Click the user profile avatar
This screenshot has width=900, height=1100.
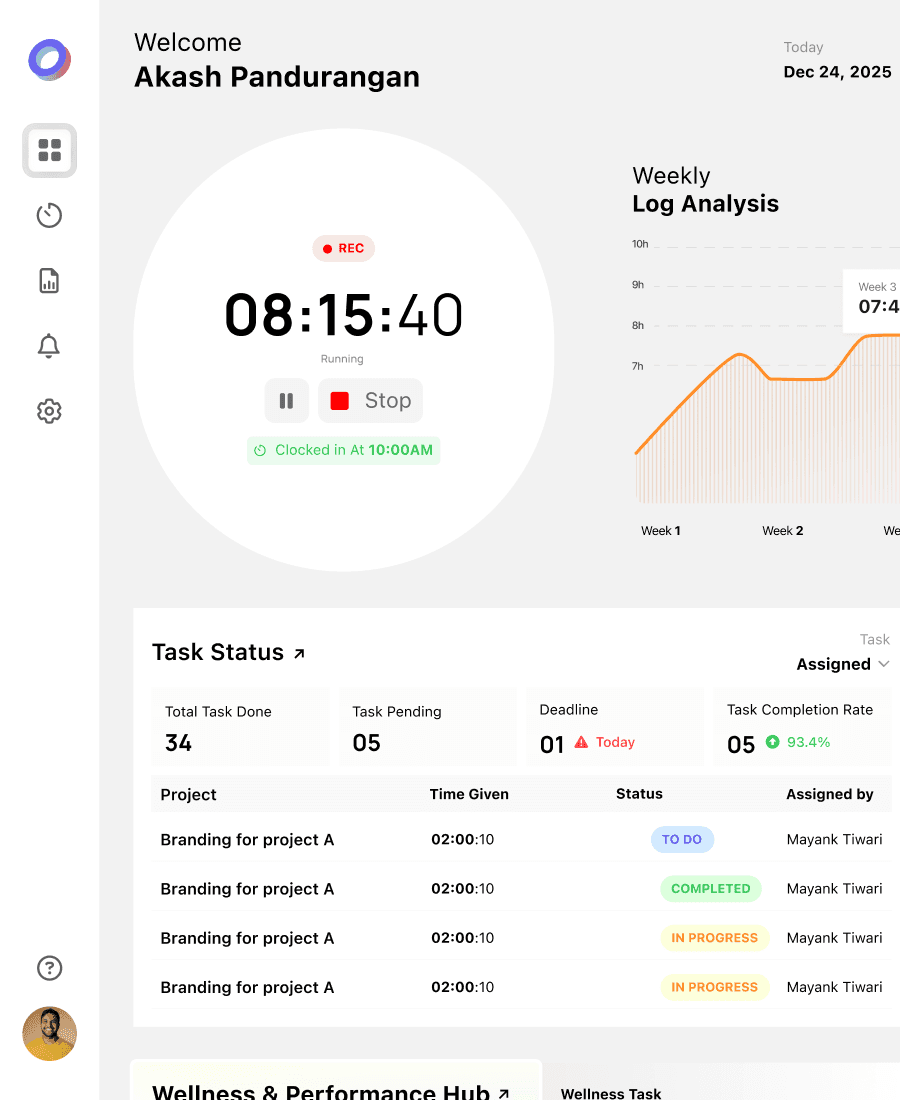click(49, 1033)
